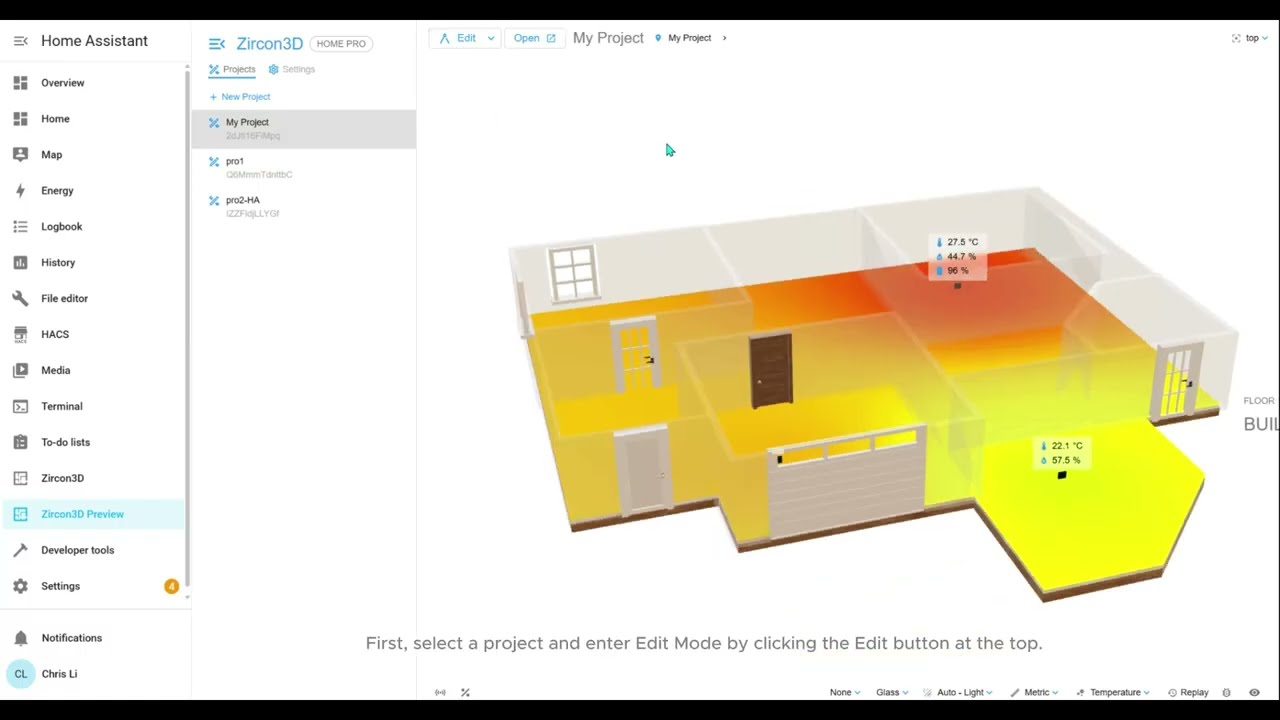Collapse the Zircon3D project panel
This screenshot has height=720, width=1280.
tap(217, 43)
